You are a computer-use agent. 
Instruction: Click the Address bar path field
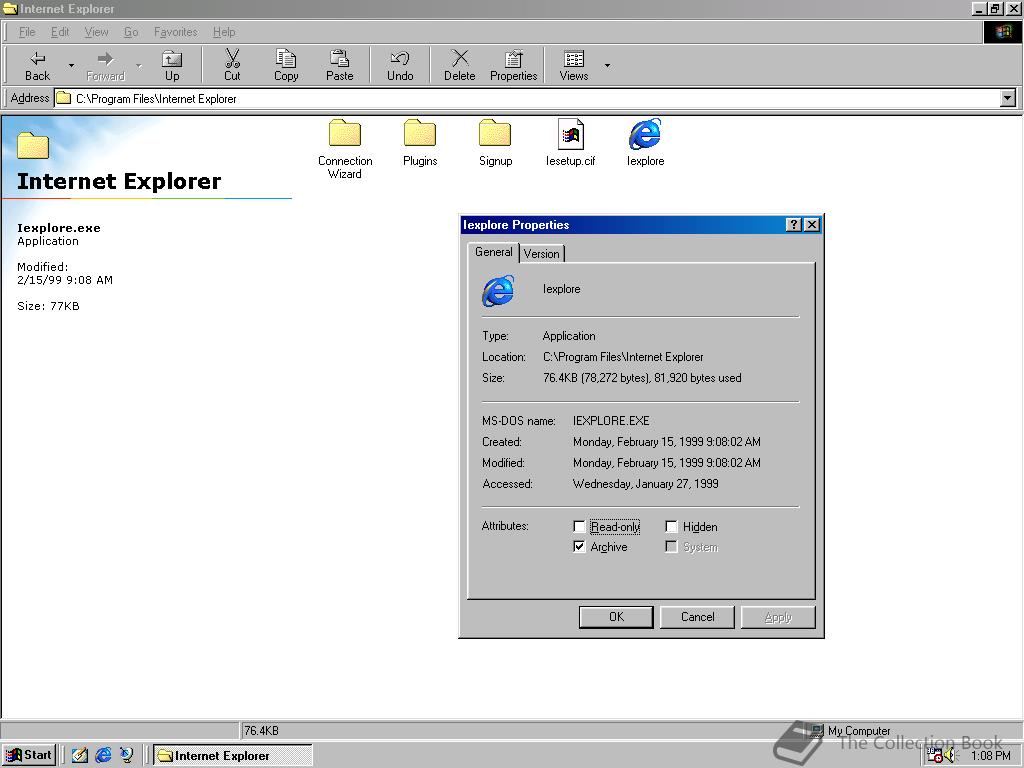click(528, 99)
